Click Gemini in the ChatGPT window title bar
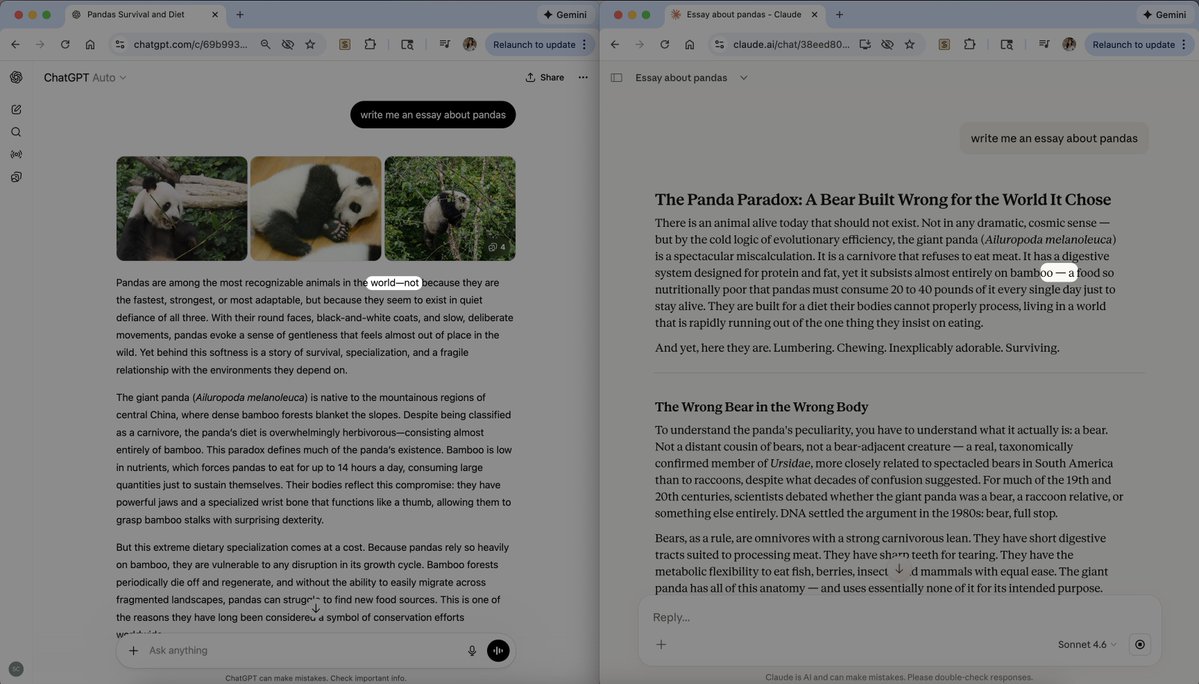The height and width of the screenshot is (684, 1199). tap(565, 15)
